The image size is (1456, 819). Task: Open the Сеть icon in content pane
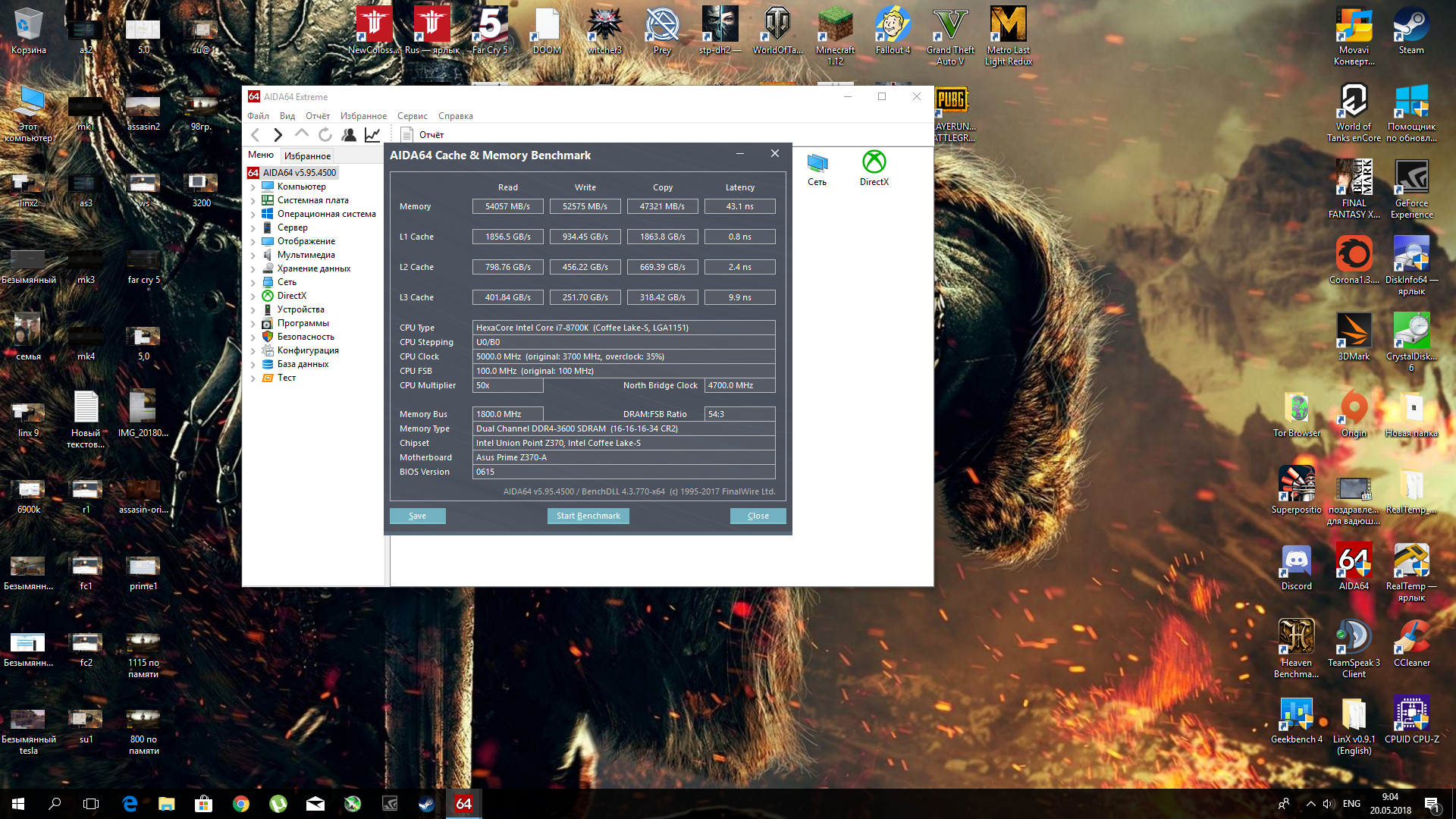click(817, 168)
